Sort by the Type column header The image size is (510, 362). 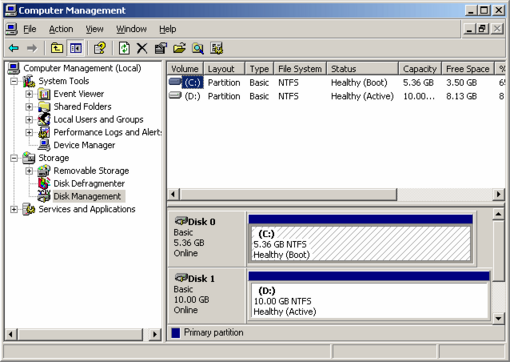pyautogui.click(x=259, y=69)
